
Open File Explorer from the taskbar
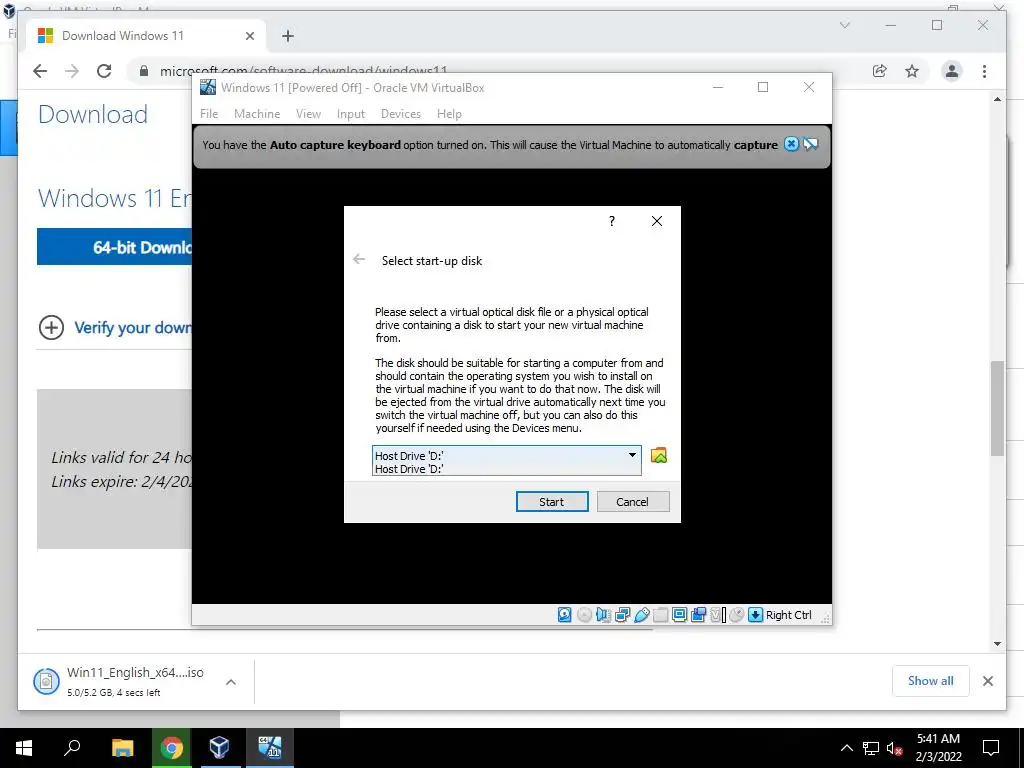tap(122, 748)
